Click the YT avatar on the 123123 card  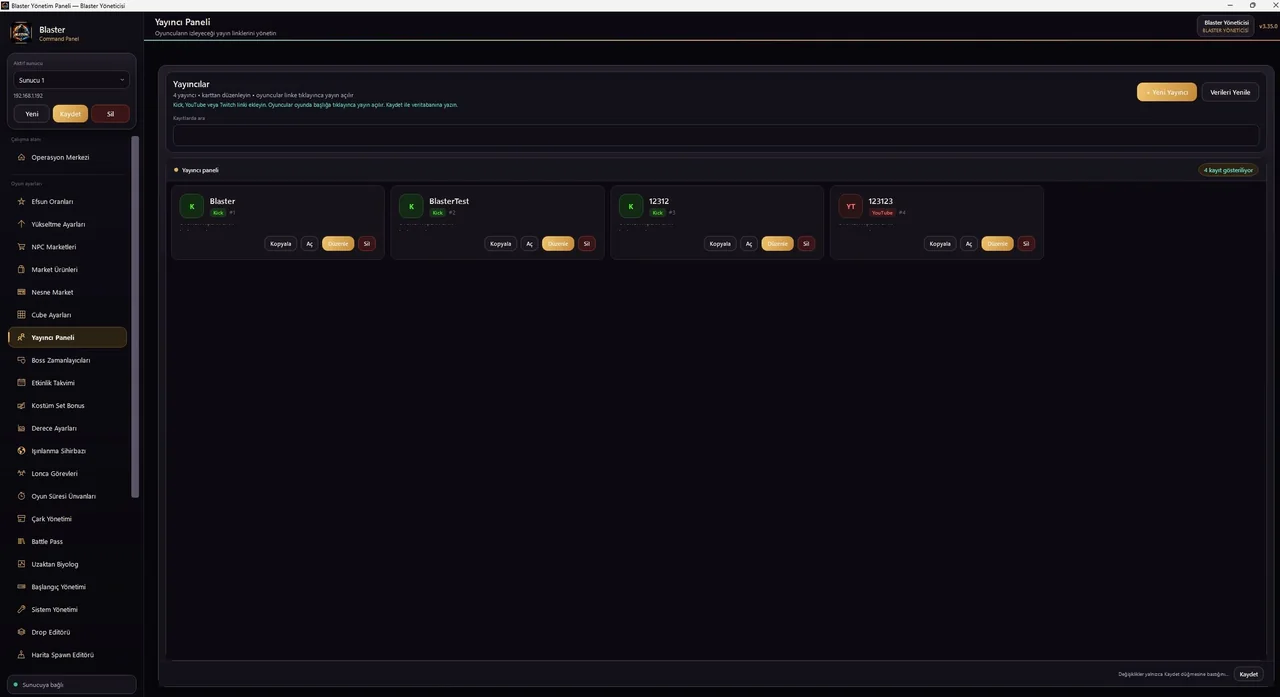851,206
